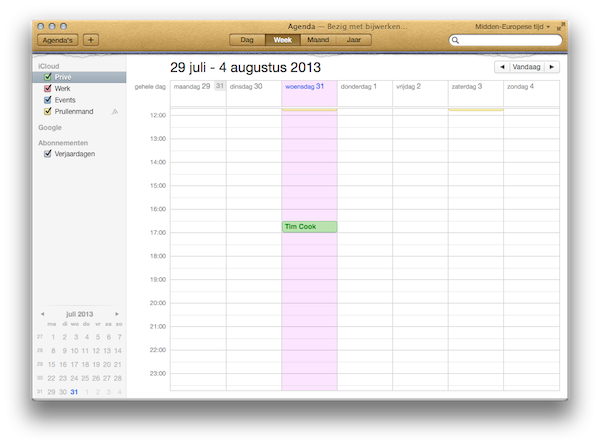Click the search magnifier icon

pyautogui.click(x=455, y=40)
